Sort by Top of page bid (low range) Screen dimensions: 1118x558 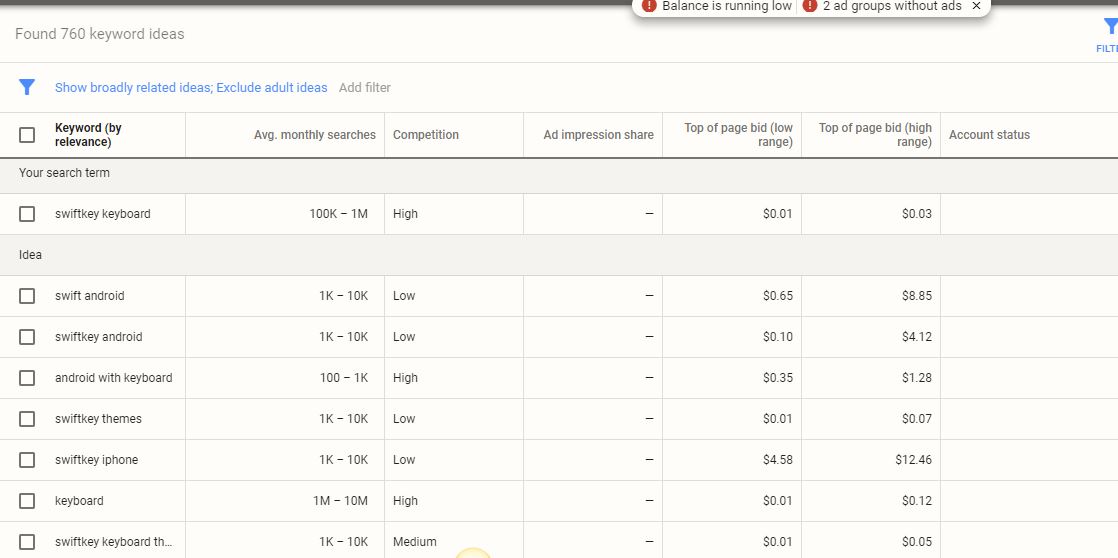(739, 135)
